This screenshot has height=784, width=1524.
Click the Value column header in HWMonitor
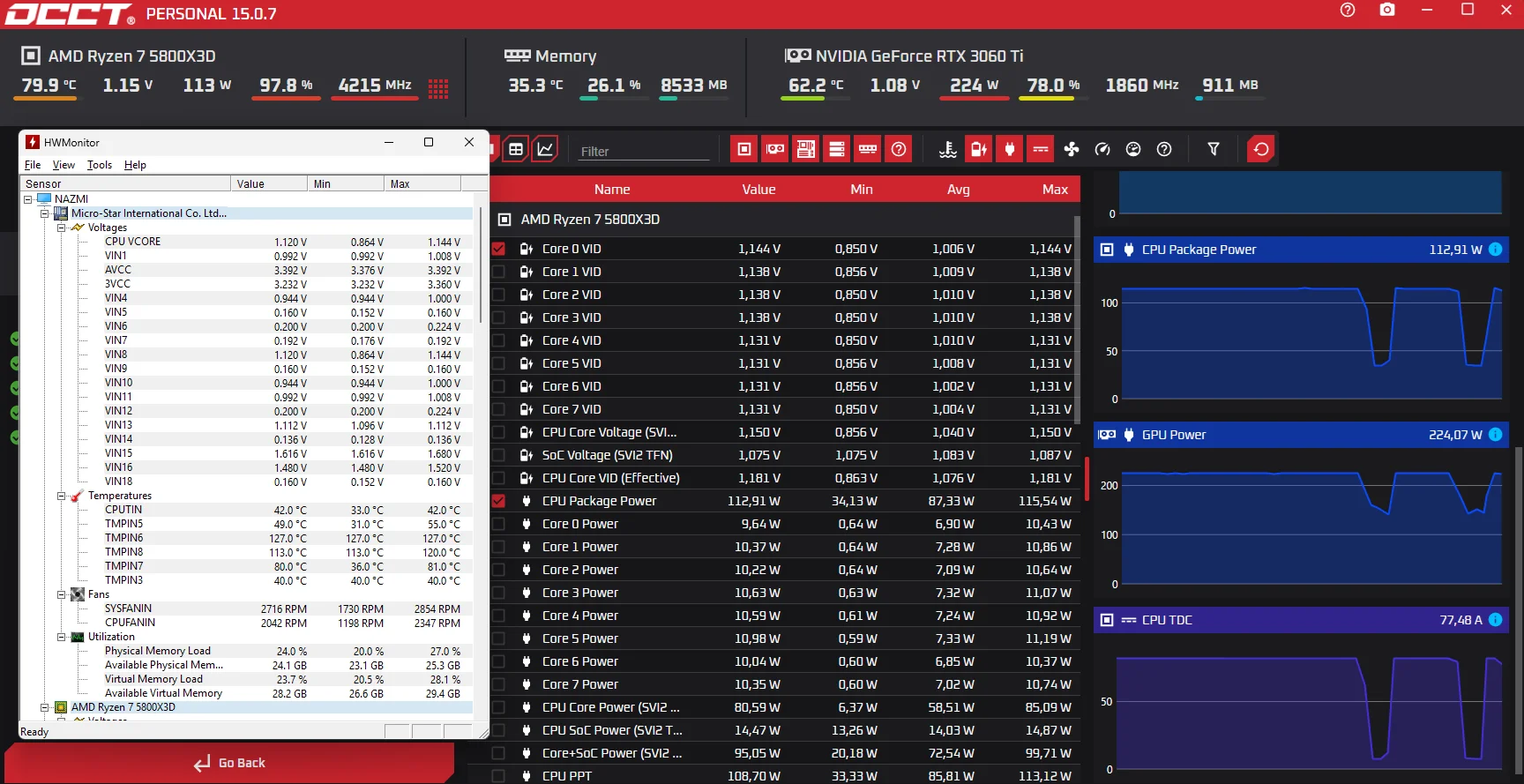click(x=269, y=183)
